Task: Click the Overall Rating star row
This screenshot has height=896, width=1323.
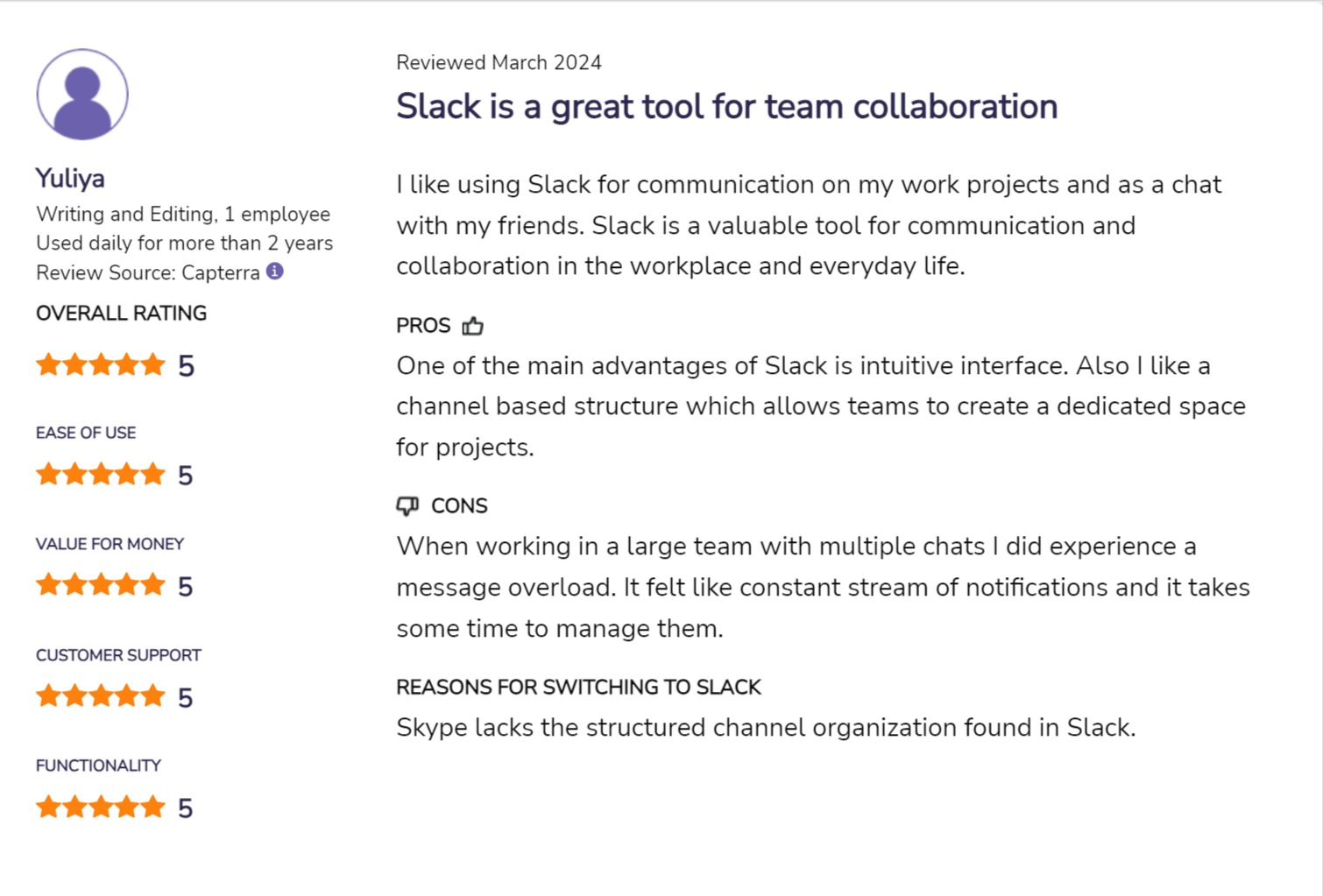Action: pyautogui.click(x=101, y=365)
